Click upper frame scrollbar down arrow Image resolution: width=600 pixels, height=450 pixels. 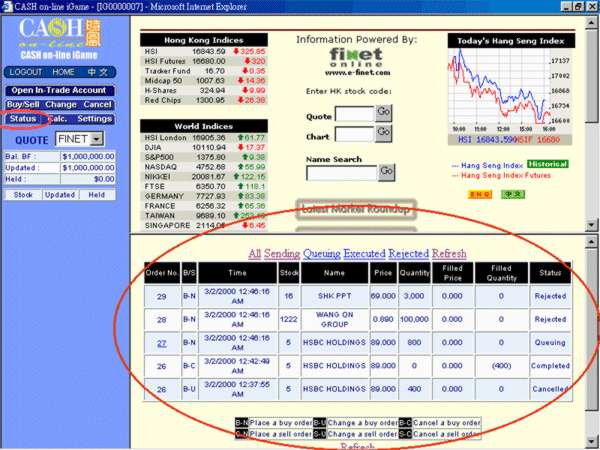(x=592, y=225)
